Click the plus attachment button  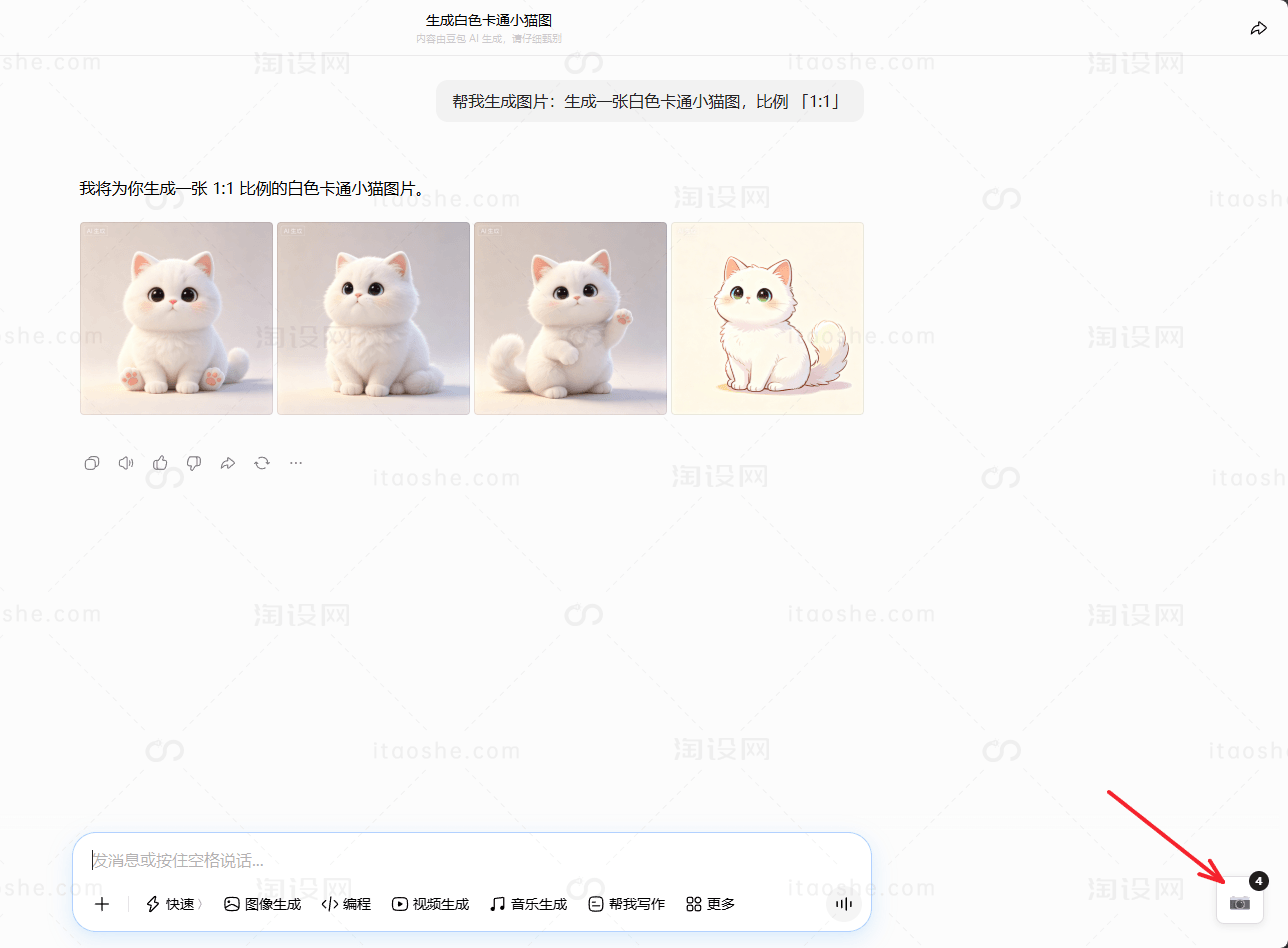pyautogui.click(x=102, y=904)
